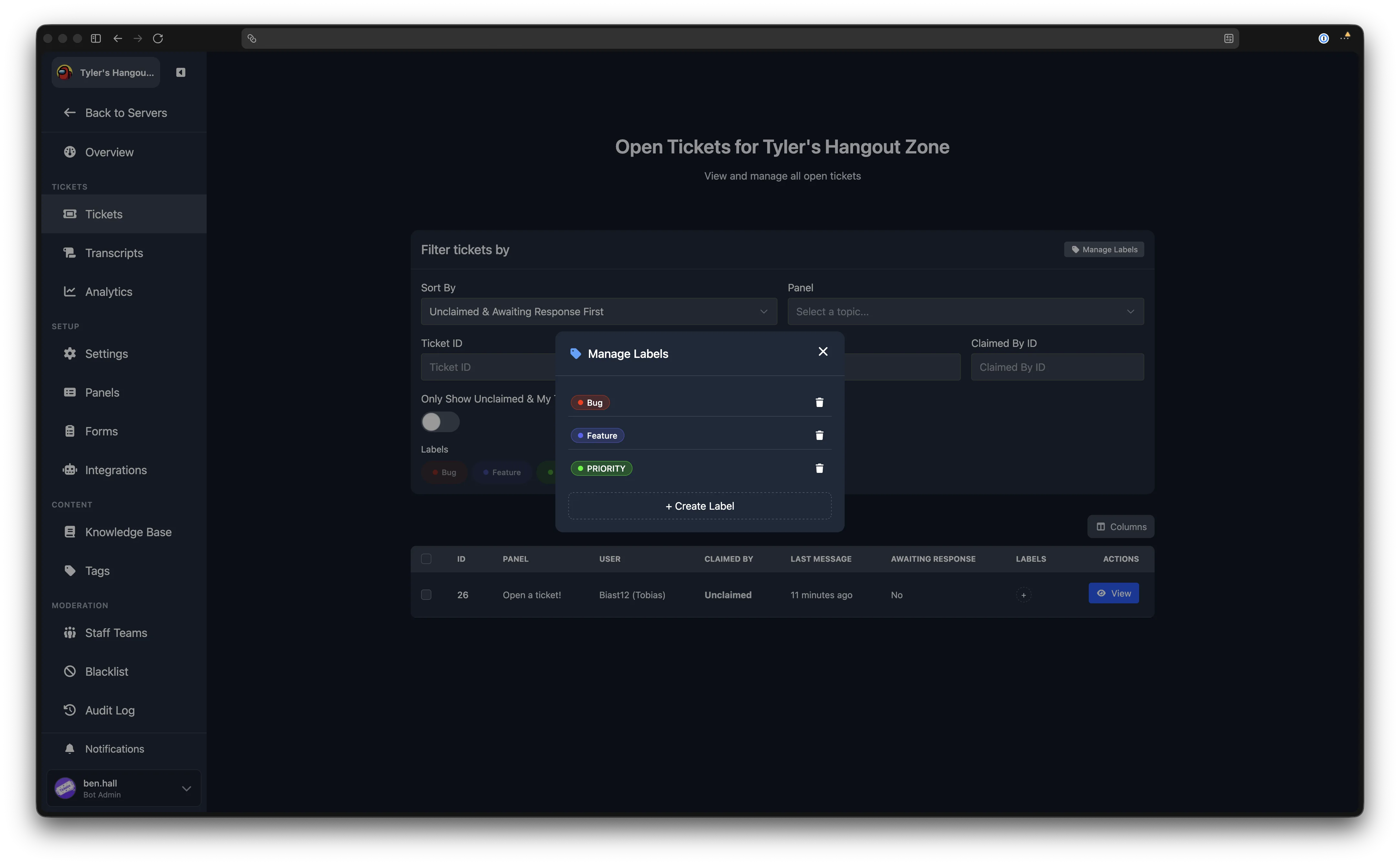Click the Manage Labels button in filter header

1104,249
